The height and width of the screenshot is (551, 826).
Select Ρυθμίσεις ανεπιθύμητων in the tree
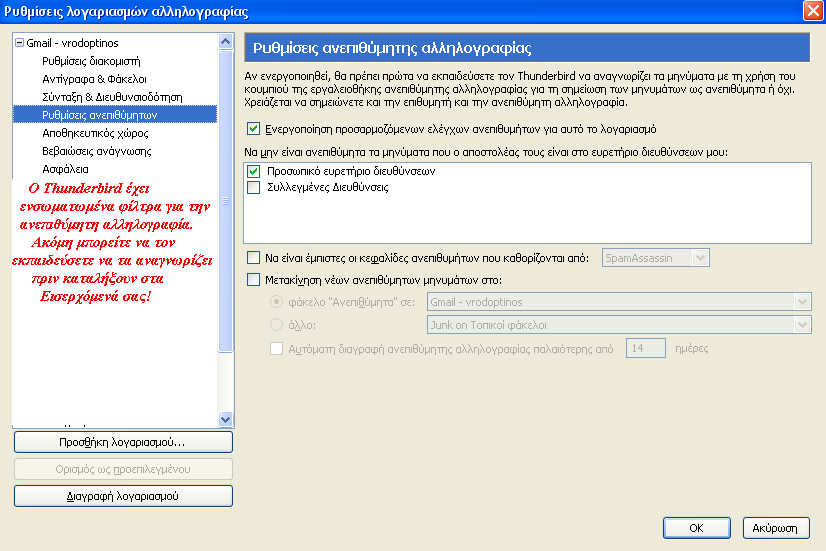(115, 114)
